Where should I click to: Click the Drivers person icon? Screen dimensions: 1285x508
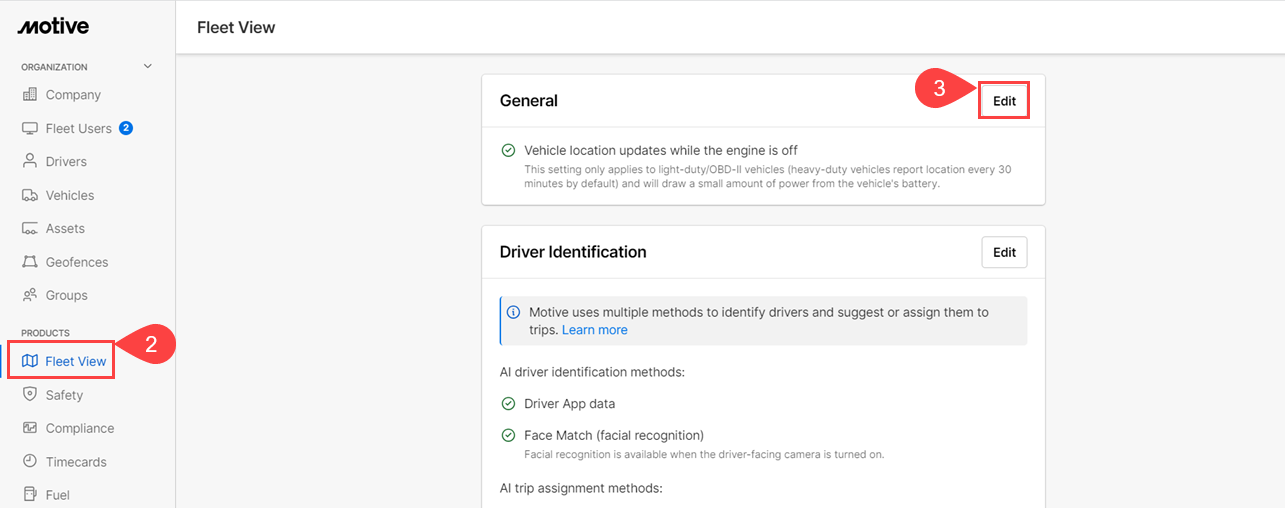[x=30, y=161]
